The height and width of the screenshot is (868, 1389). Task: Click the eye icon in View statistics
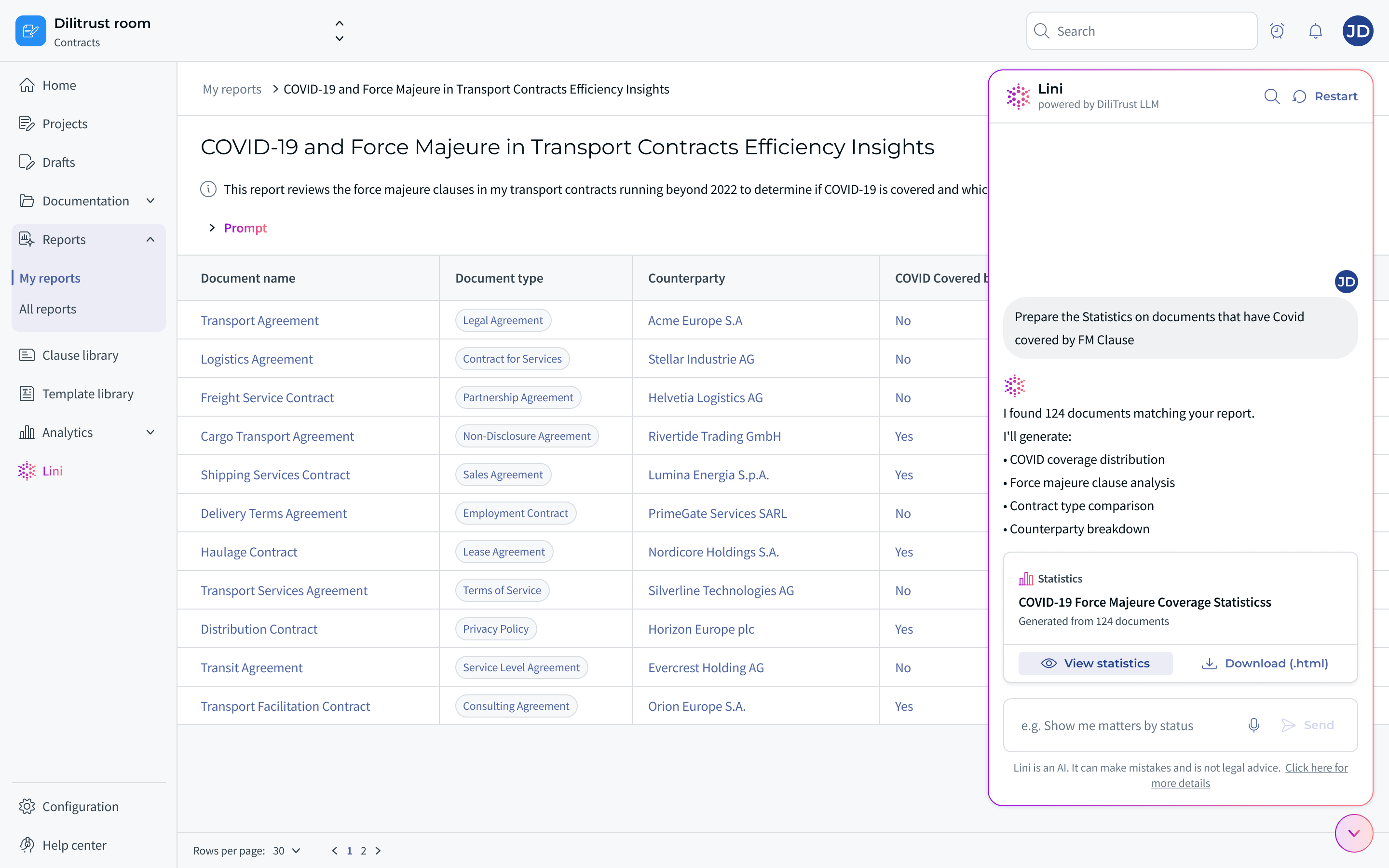tap(1049, 663)
